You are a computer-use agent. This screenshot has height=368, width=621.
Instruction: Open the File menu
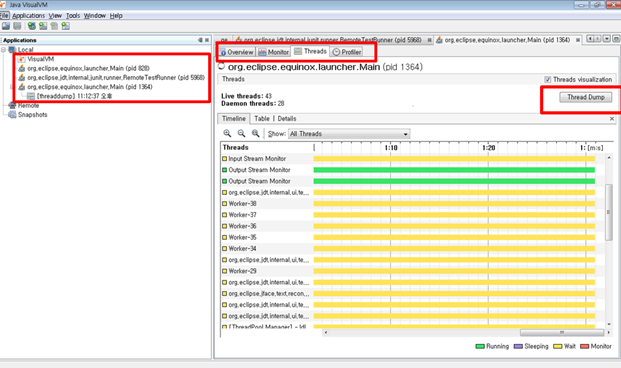click(x=4, y=15)
